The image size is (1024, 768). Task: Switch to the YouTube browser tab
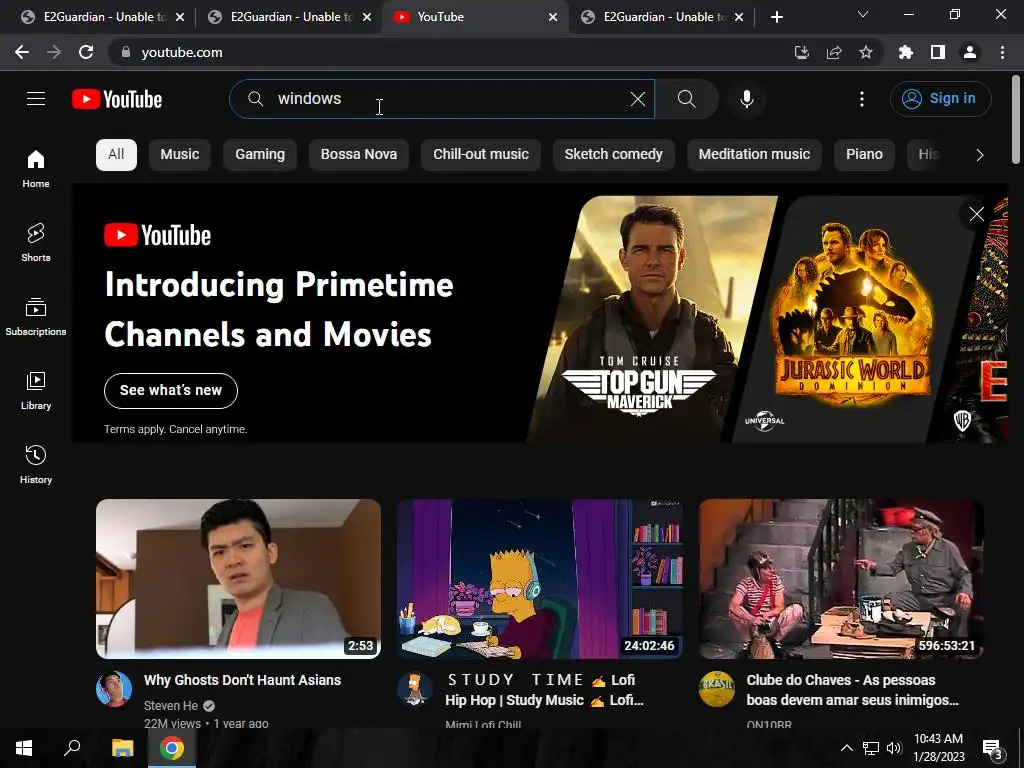pos(474,17)
